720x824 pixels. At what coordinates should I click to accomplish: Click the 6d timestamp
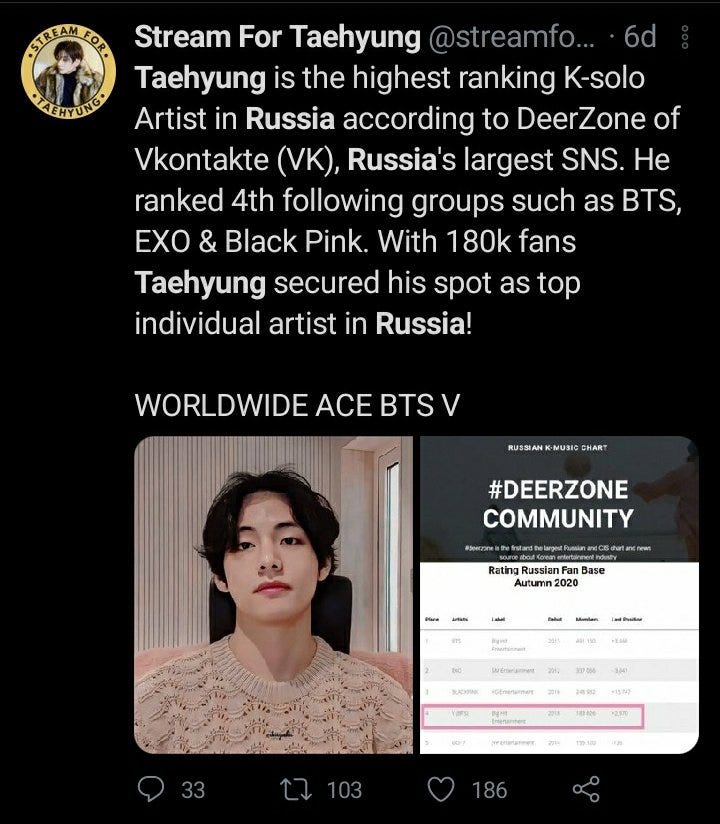coord(640,37)
